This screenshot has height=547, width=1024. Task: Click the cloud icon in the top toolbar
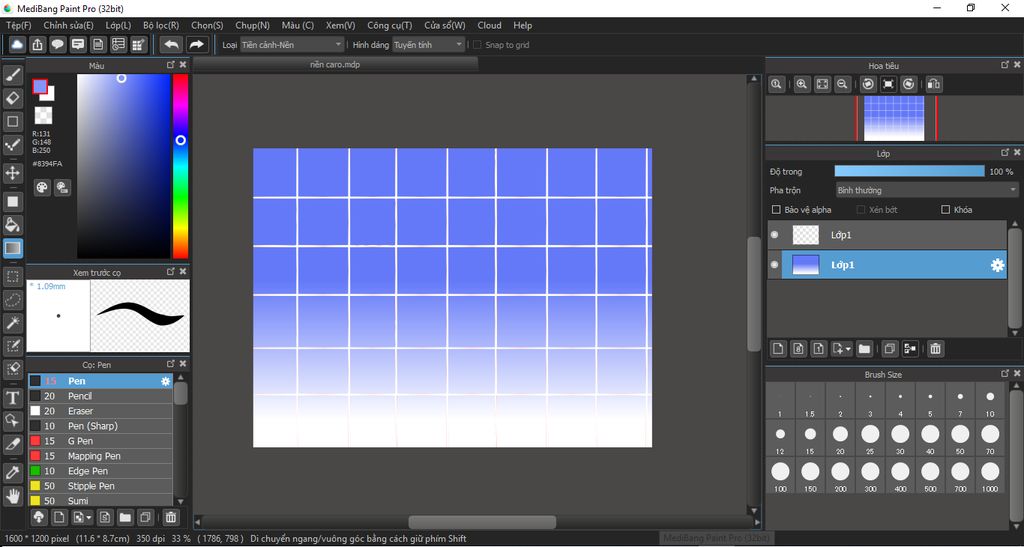18,44
